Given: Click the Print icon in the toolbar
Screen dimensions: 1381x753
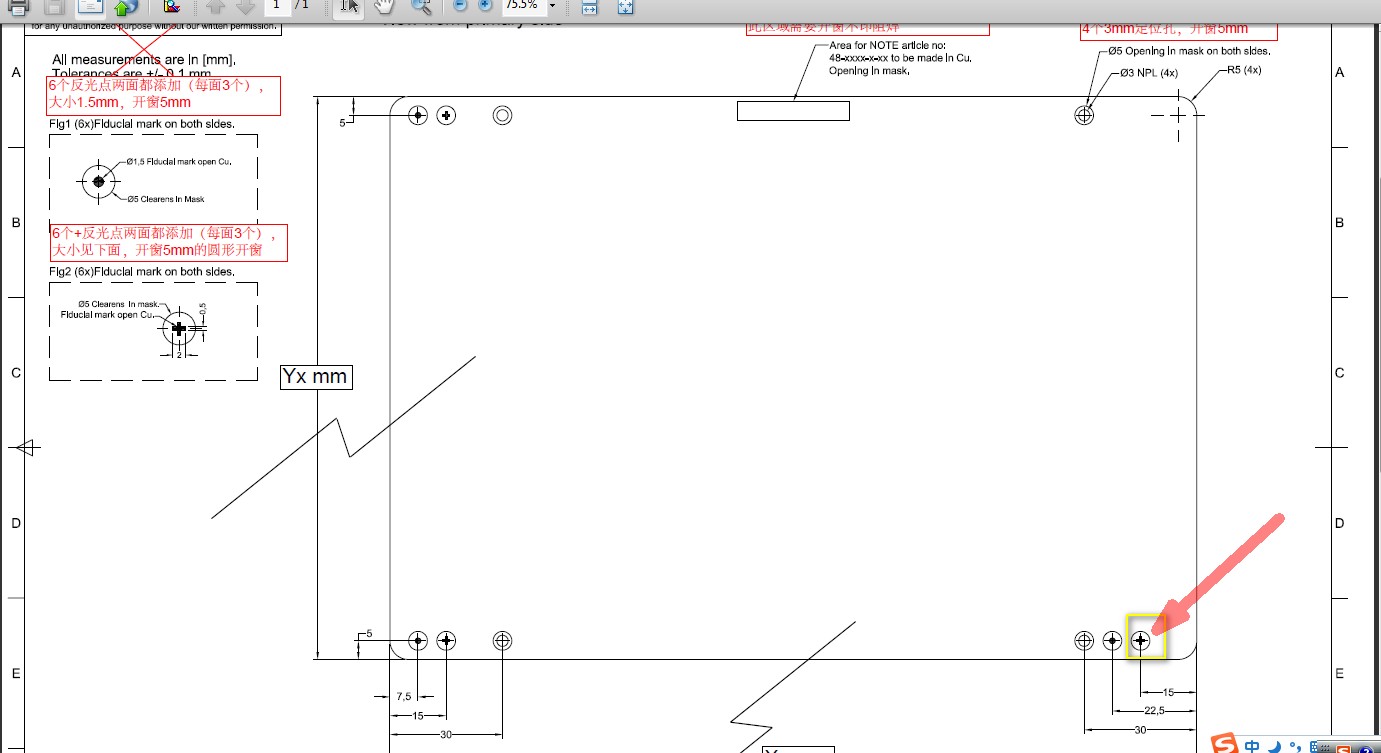Looking at the screenshot, I should (x=19, y=6).
